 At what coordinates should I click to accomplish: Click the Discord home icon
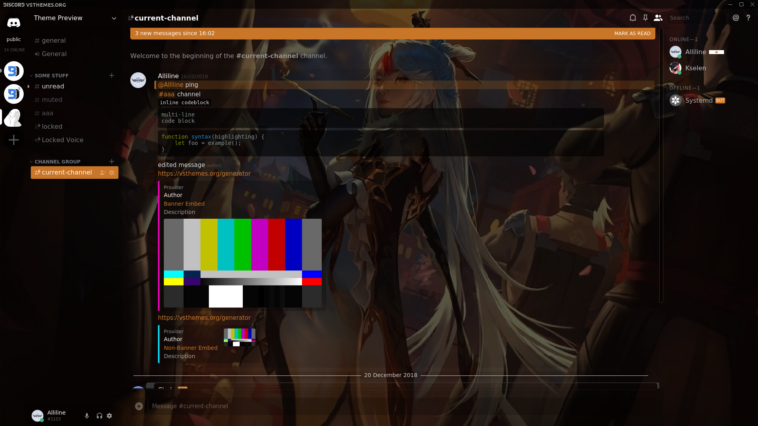14,22
